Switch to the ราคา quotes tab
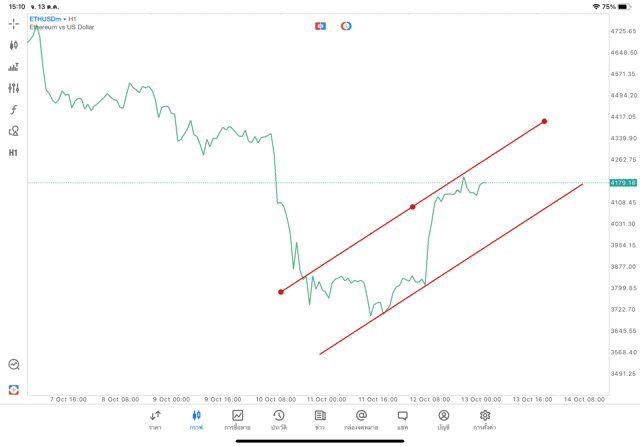This screenshot has width=640, height=447. (x=155, y=419)
